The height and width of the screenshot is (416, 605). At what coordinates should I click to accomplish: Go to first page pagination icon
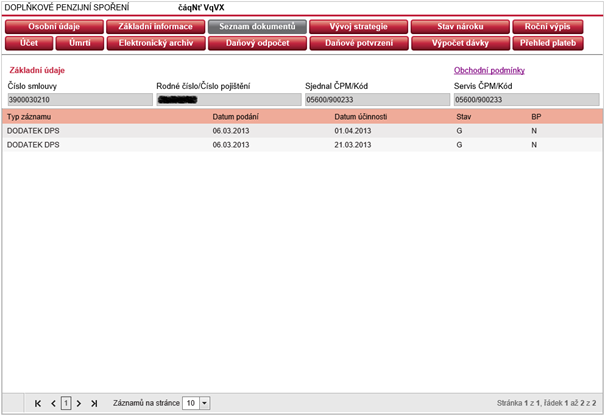click(38, 403)
